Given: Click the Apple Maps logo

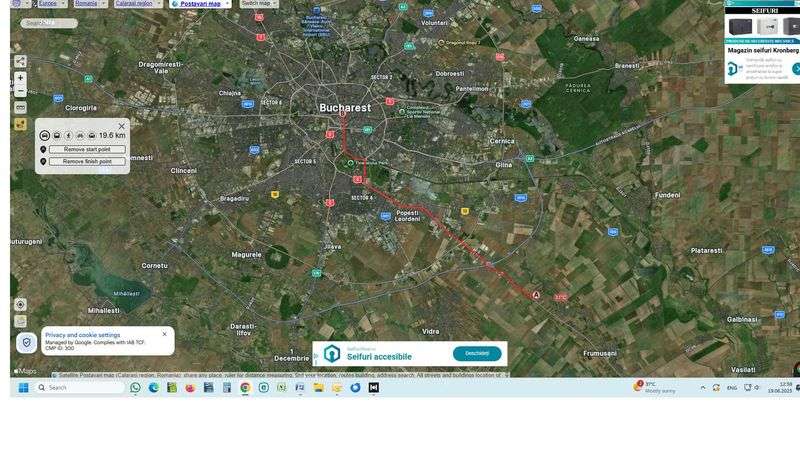Looking at the screenshot, I should coord(26,371).
